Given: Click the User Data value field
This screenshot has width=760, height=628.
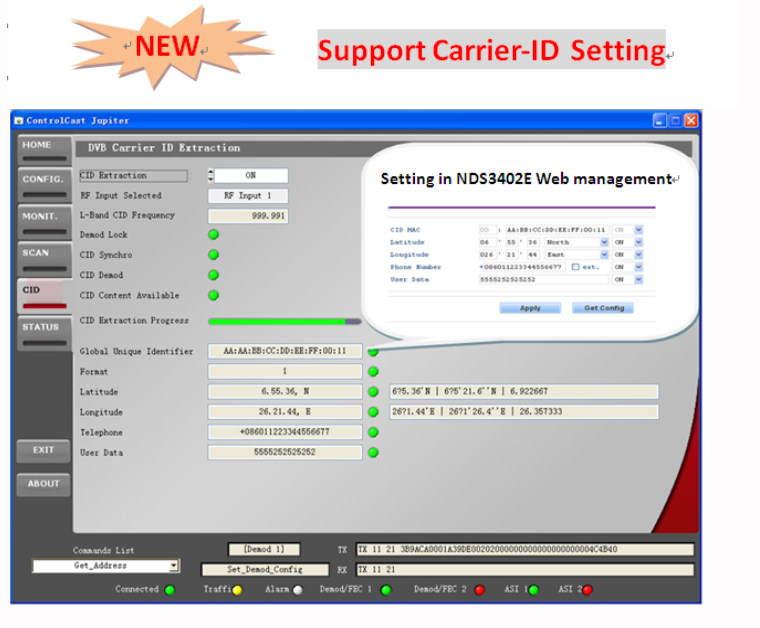Looking at the screenshot, I should point(285,453).
